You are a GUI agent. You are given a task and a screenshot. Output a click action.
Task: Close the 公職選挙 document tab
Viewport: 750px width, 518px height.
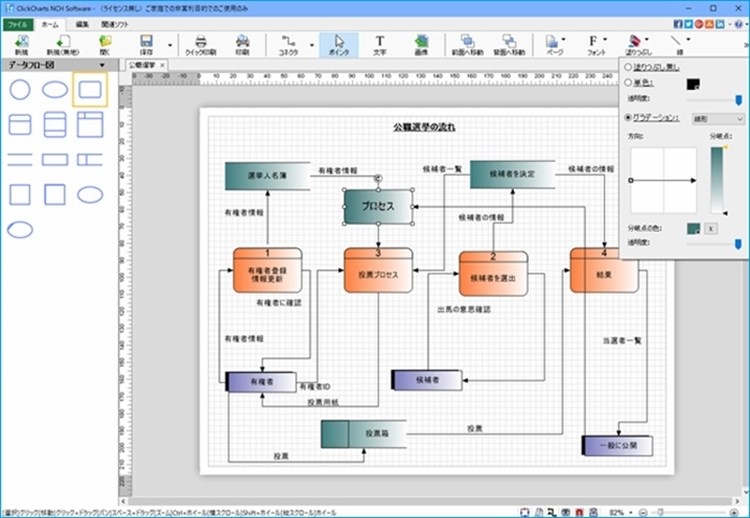point(162,66)
